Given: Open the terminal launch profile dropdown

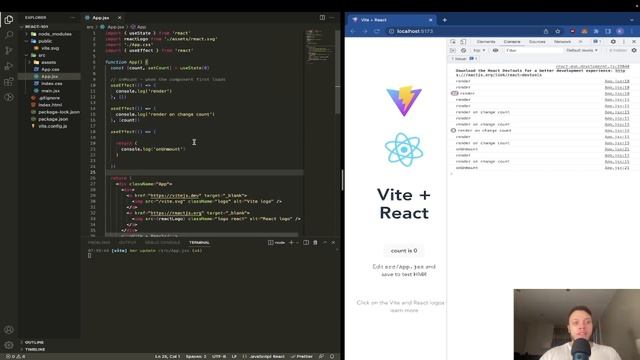Looking at the screenshot, I should point(298,242).
